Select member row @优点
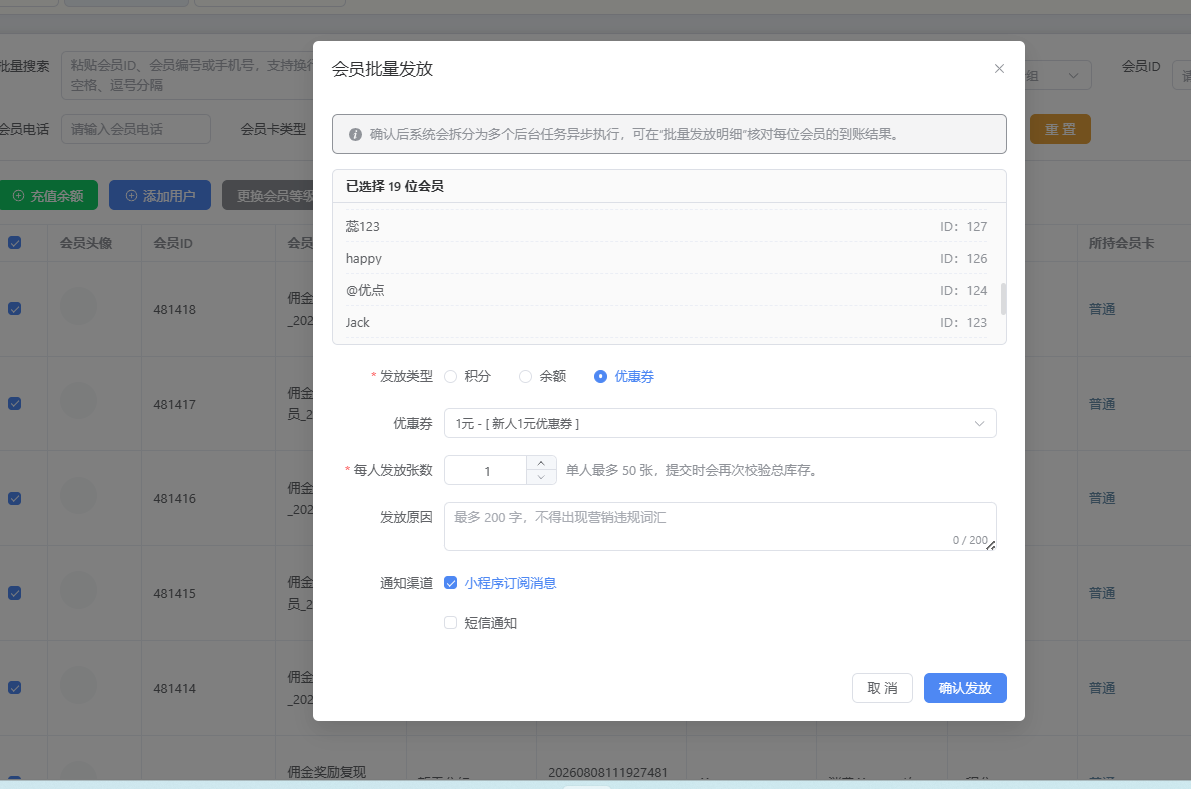 pos(666,290)
